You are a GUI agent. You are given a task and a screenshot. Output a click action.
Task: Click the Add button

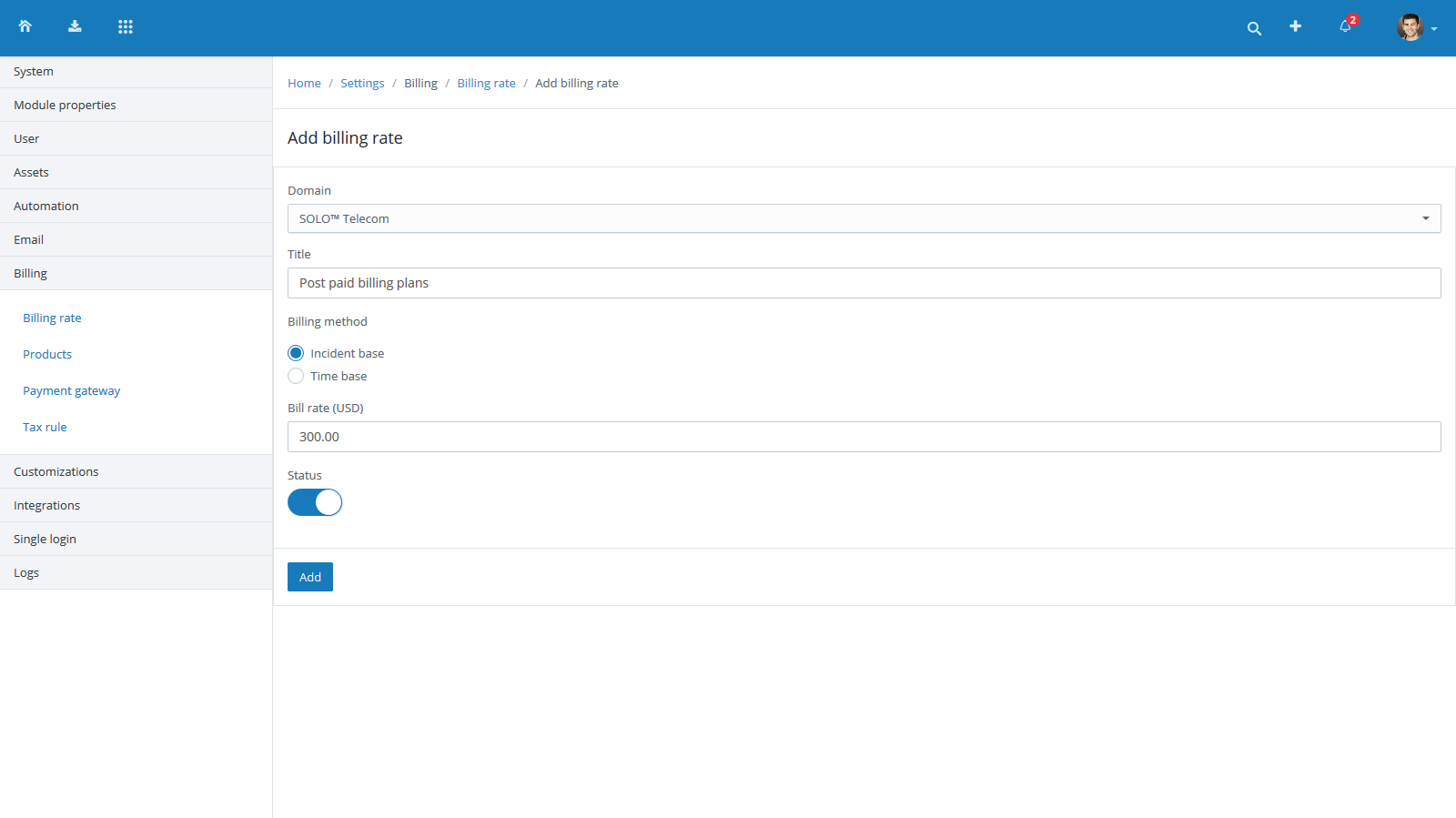click(310, 577)
